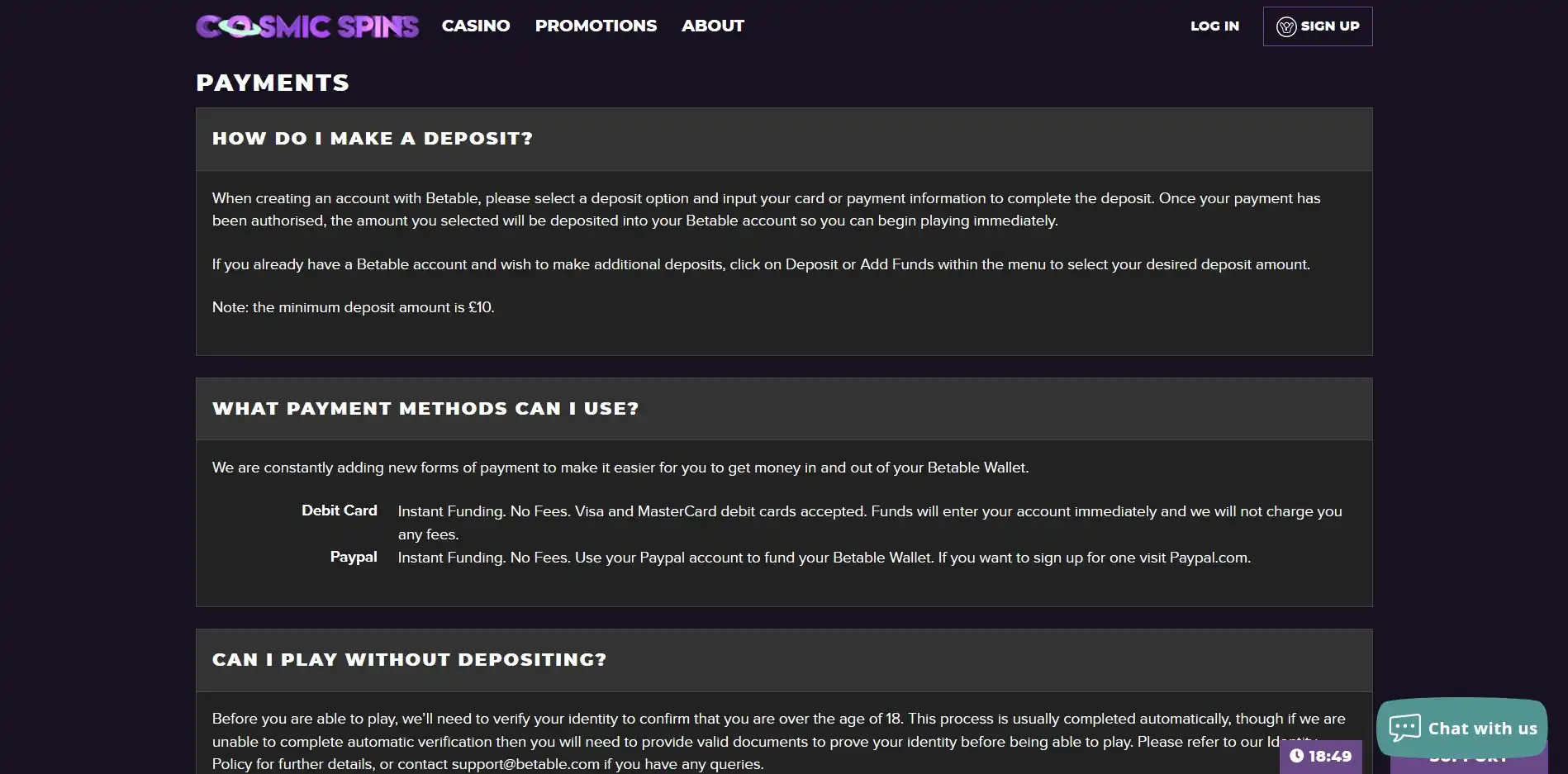This screenshot has height=774, width=1568.
Task: Click the Paypal instant funding description
Action: [824, 558]
